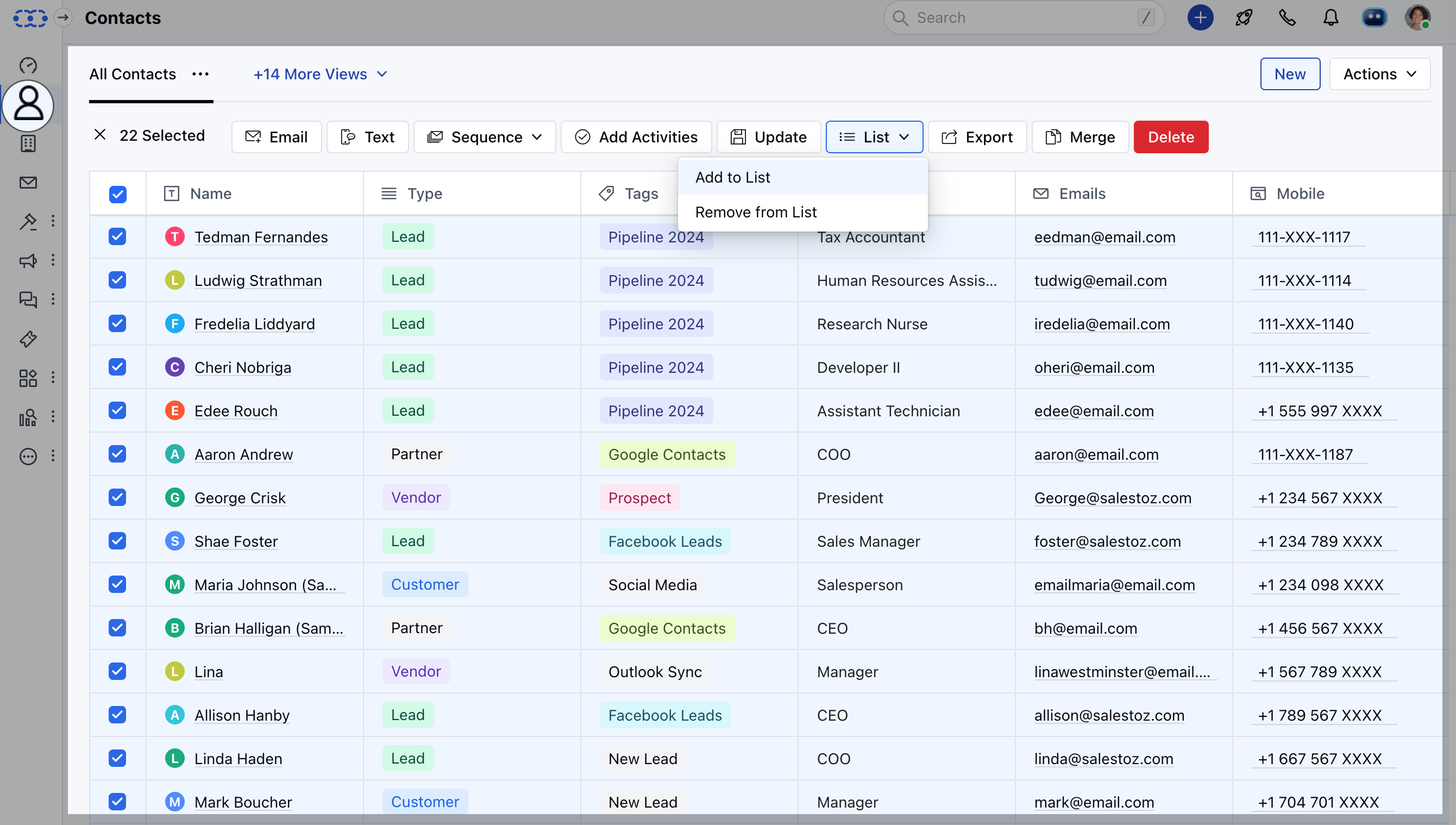Open the Dashboard speedometer icon in sidebar
The height and width of the screenshot is (825, 1456).
pyautogui.click(x=28, y=65)
